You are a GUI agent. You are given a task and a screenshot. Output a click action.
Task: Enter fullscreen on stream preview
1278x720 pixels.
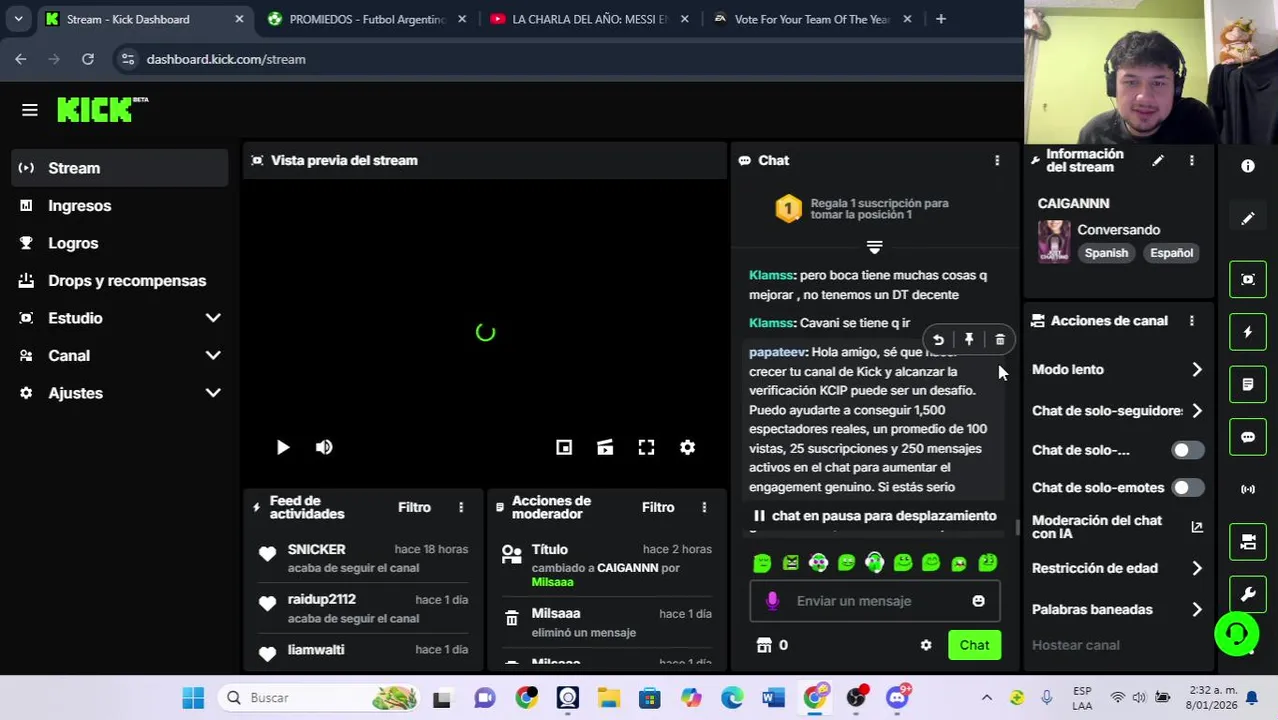(x=646, y=448)
